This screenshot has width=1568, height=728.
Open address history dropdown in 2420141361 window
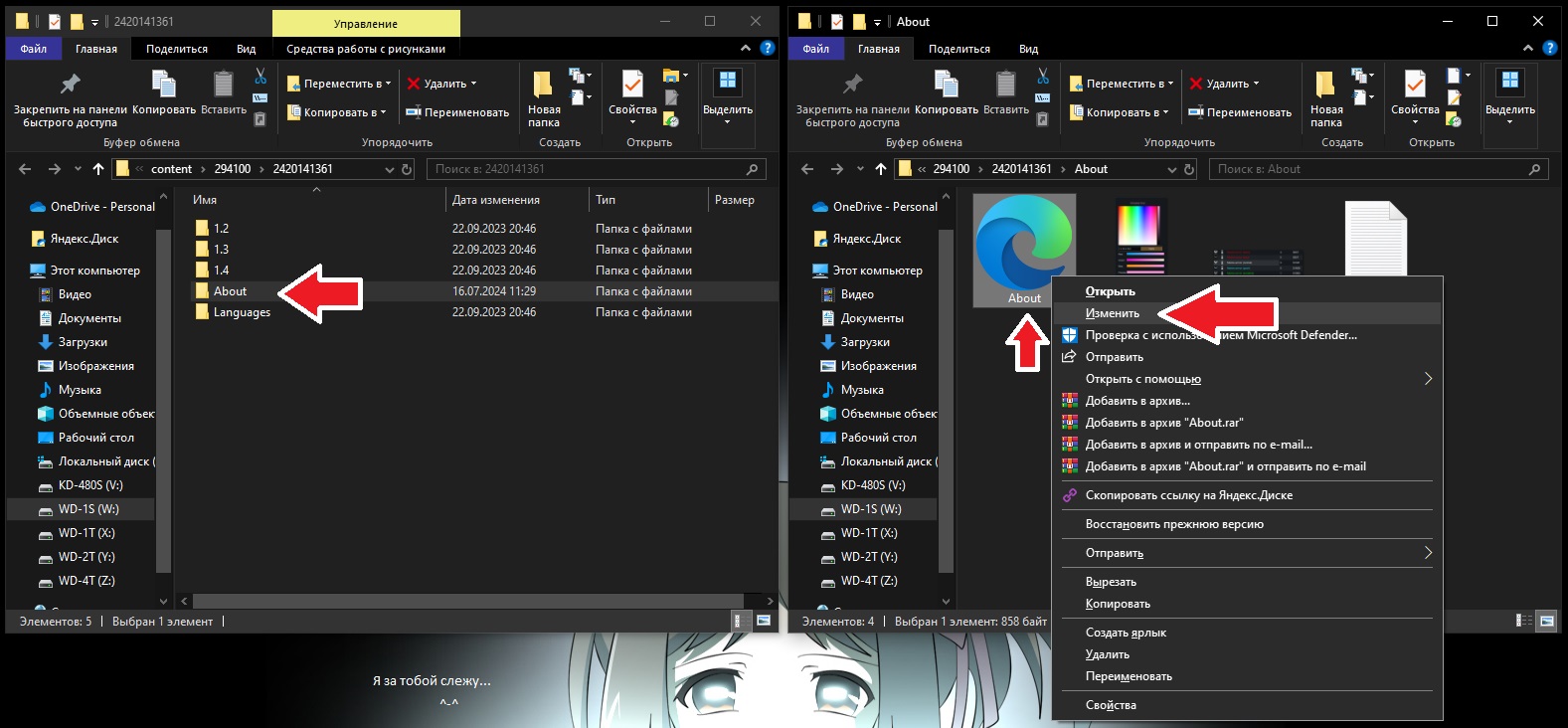point(390,169)
